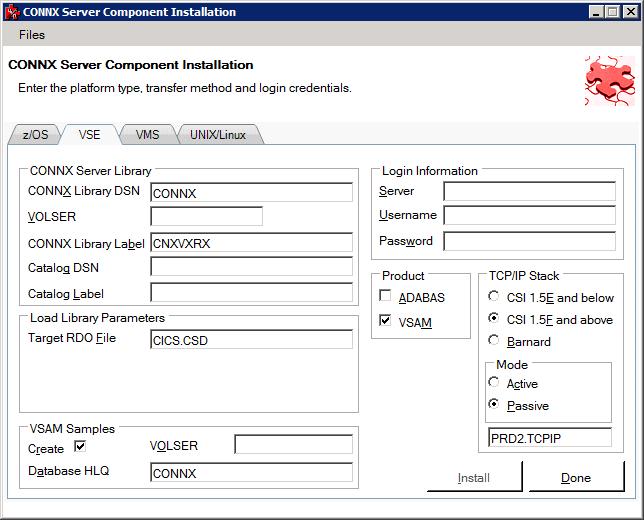The height and width of the screenshot is (520, 644).
Task: Switch to the z/OS tab
Action: pyautogui.click(x=35, y=135)
